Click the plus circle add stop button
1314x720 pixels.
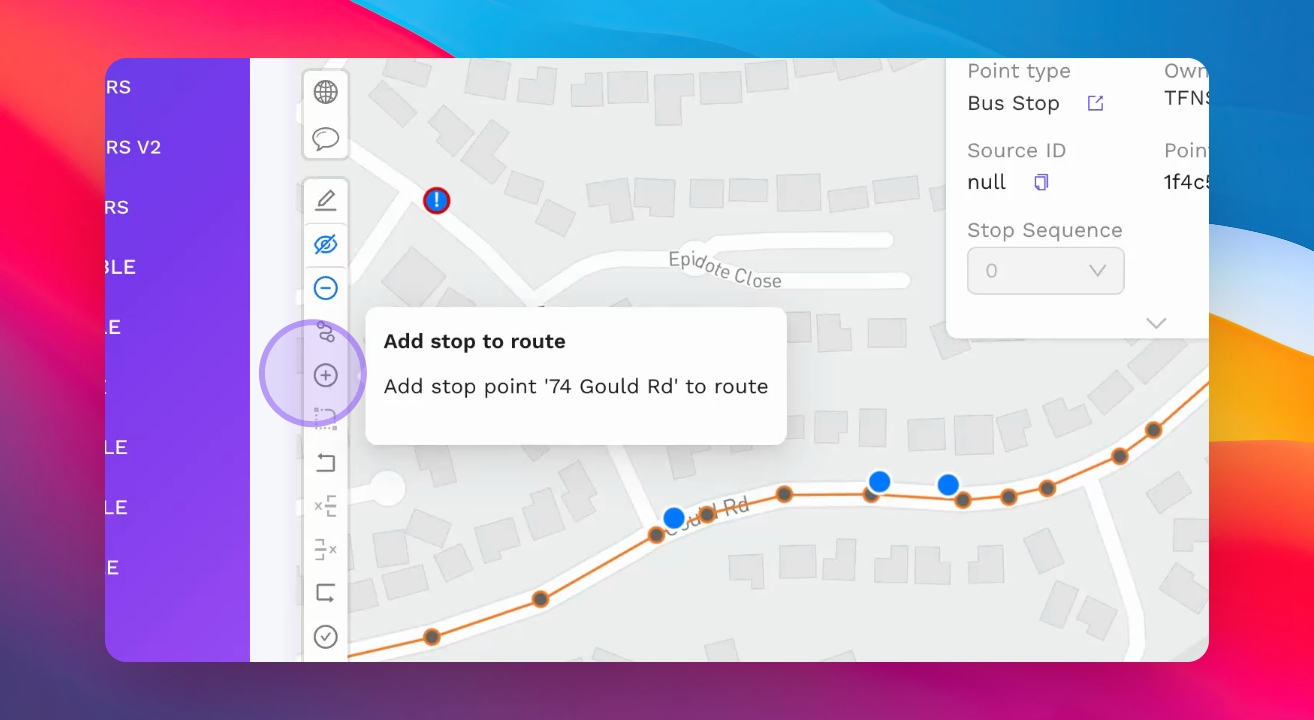point(326,375)
